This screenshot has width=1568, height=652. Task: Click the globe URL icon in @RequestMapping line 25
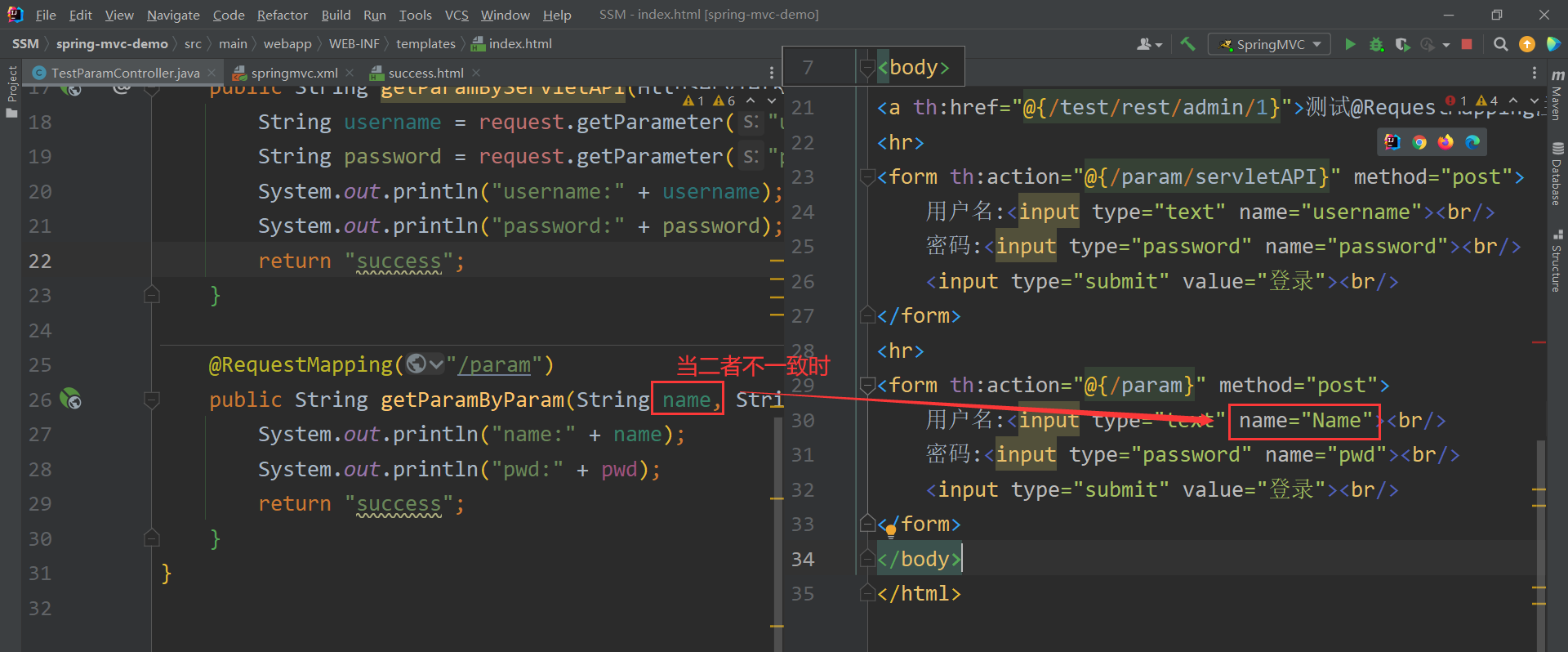pyautogui.click(x=416, y=364)
